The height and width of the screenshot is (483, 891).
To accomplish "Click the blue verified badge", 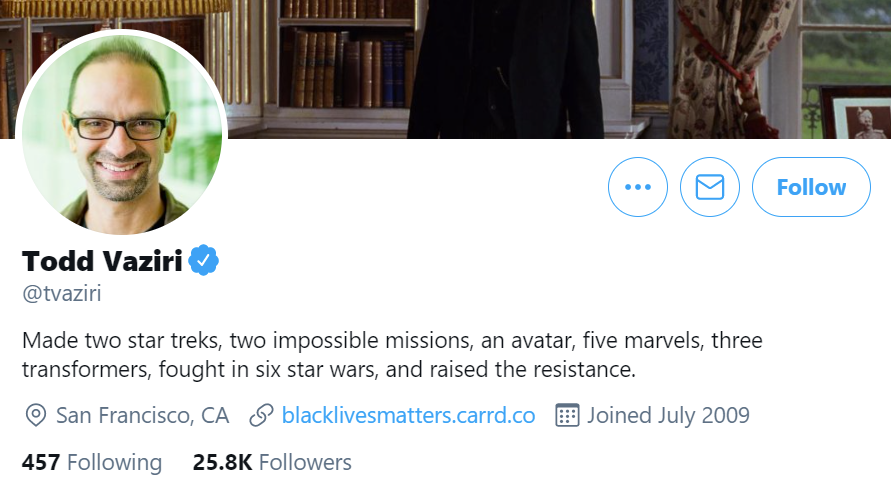I will (x=204, y=262).
